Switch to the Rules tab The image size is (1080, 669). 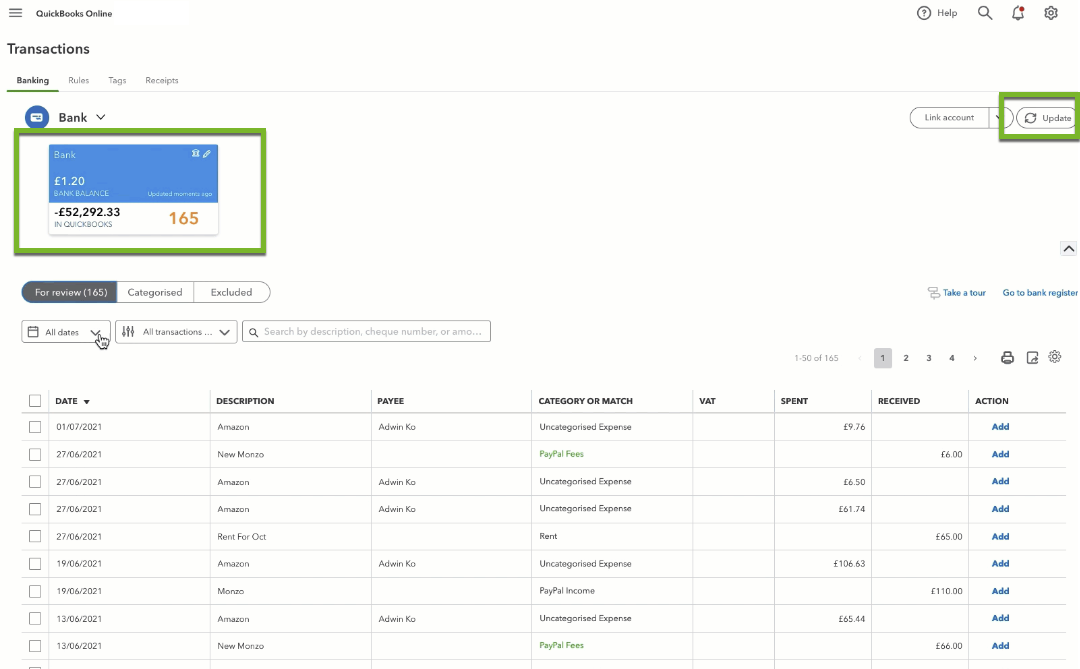point(79,81)
